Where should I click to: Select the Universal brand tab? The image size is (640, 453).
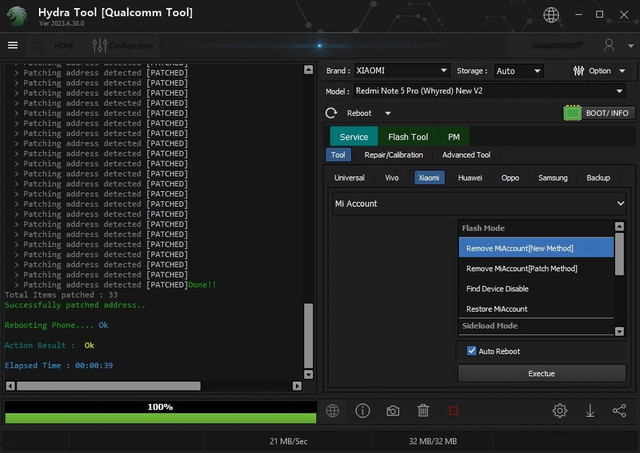coord(349,178)
